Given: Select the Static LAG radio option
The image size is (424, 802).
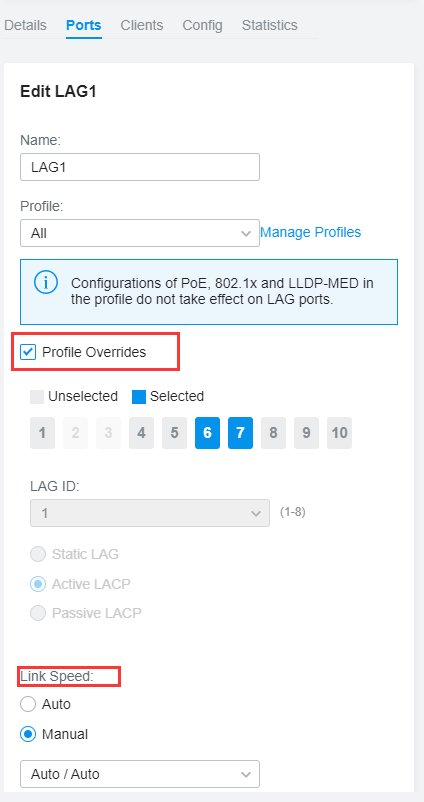Looking at the screenshot, I should (38, 554).
